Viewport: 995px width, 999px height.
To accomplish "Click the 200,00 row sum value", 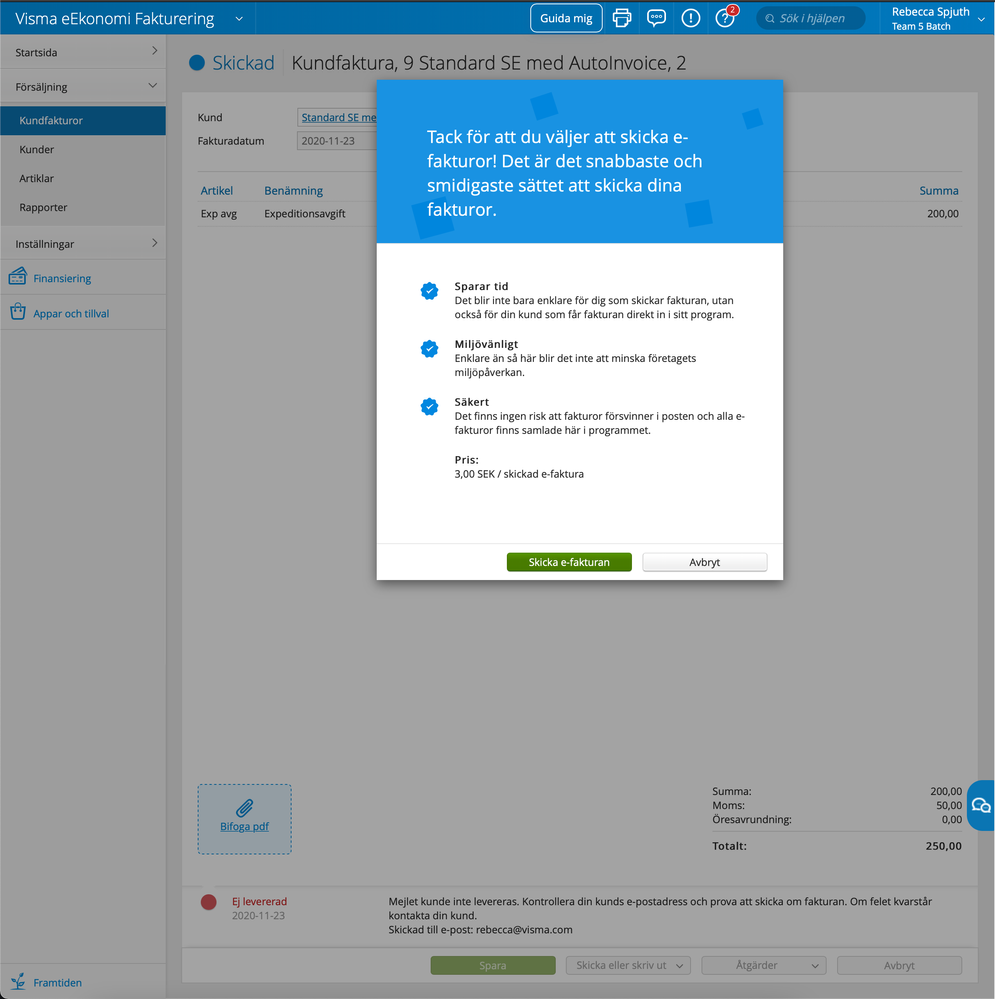I will point(943,213).
